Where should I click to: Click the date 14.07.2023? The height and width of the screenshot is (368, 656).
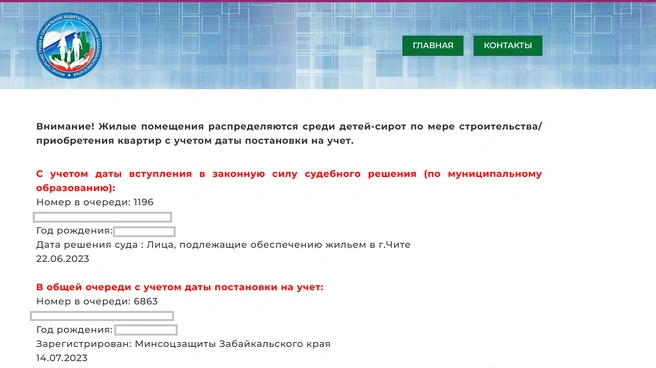tap(62, 358)
